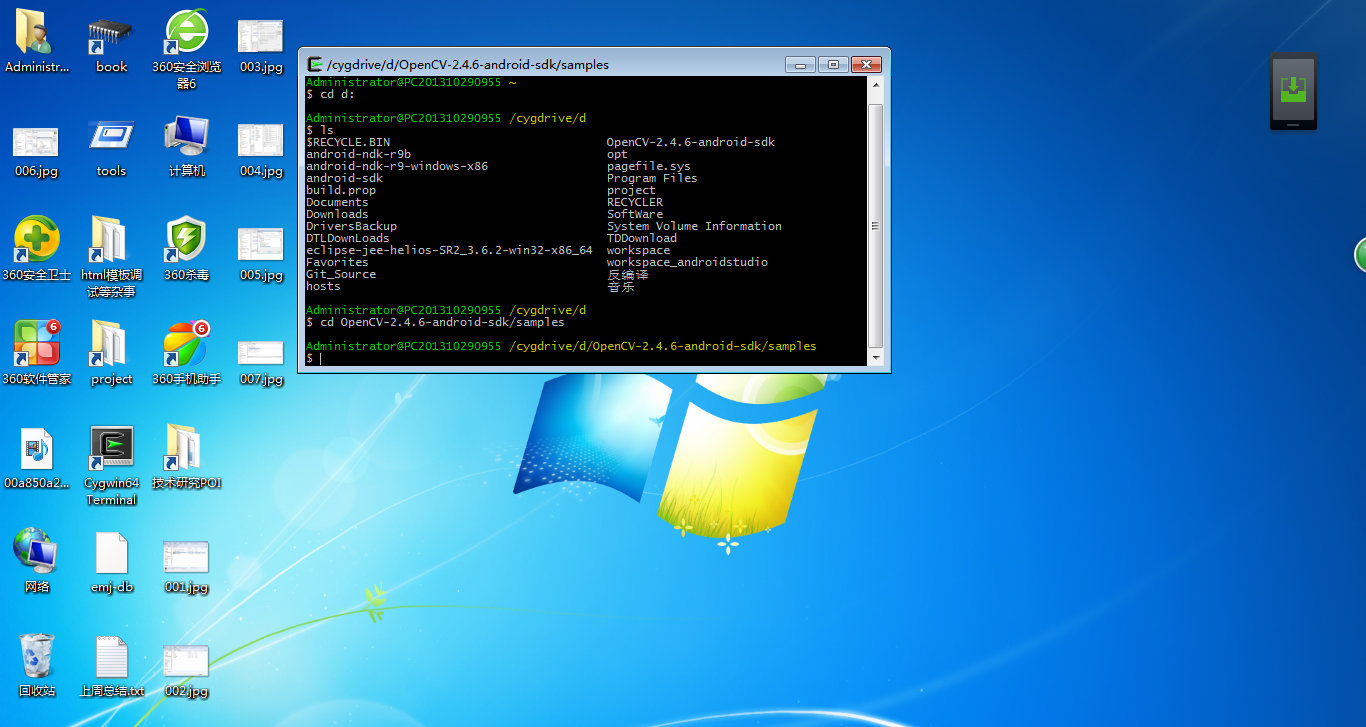Screen dimensions: 1366x727
Task: Click $RECYCLE.BIN entry in terminal
Action: coord(348,142)
